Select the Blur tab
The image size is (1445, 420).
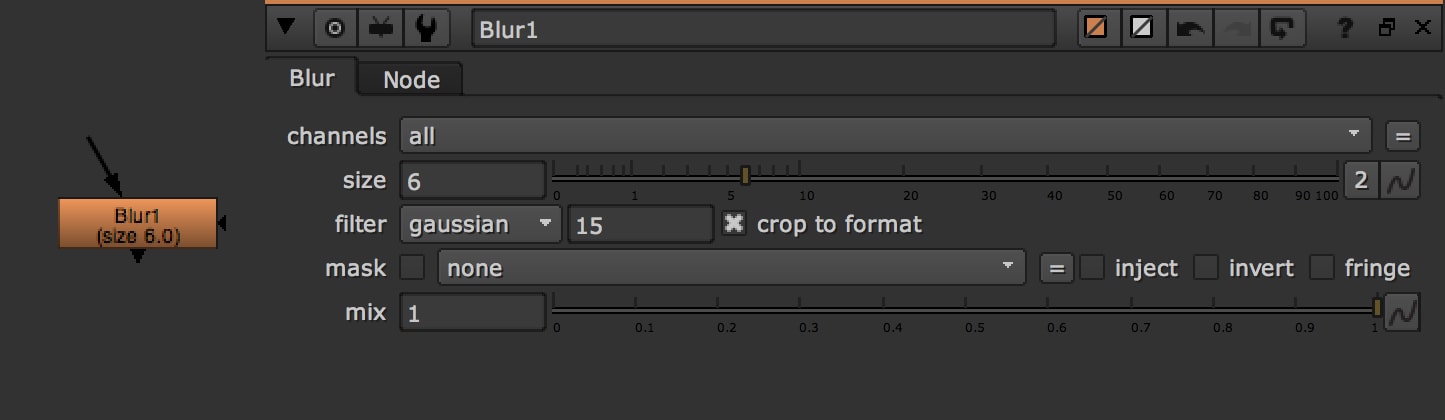point(312,78)
